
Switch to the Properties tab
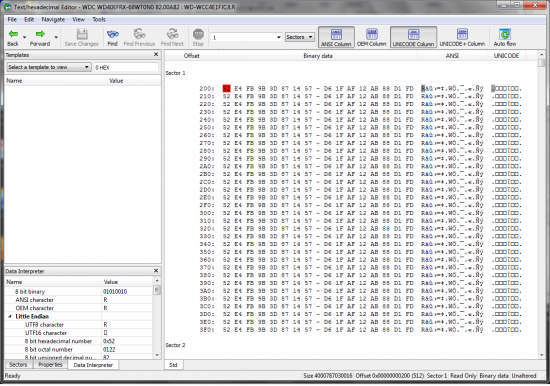(50, 365)
